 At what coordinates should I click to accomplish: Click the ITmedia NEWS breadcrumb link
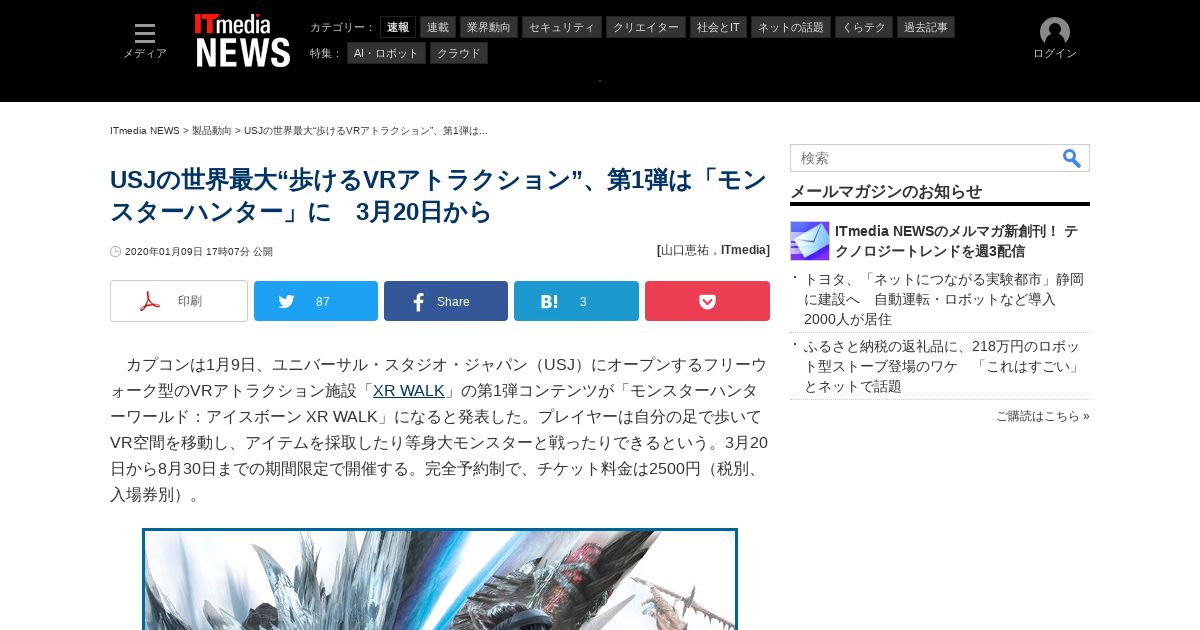coord(145,131)
